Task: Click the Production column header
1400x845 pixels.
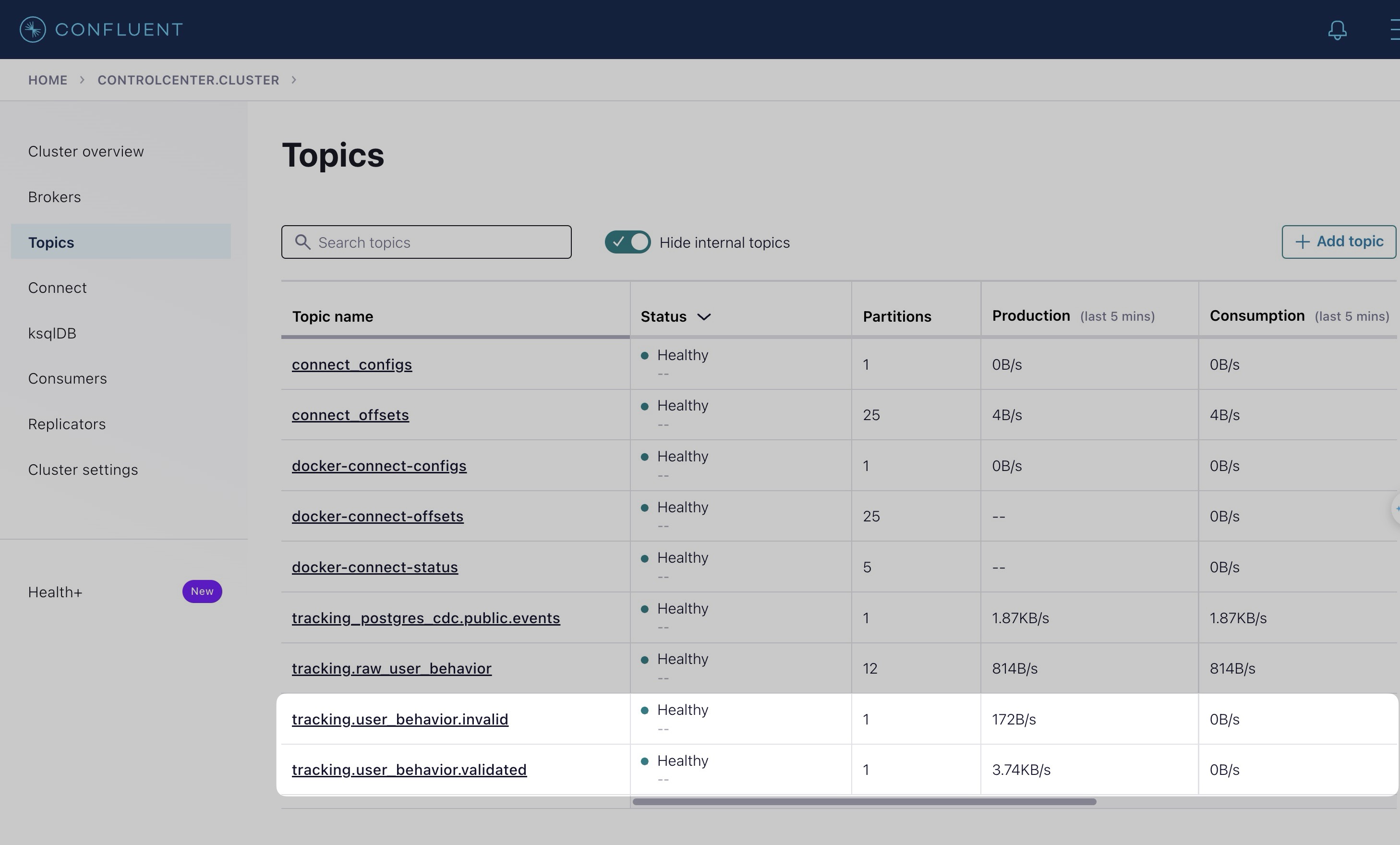Action: (x=1031, y=316)
